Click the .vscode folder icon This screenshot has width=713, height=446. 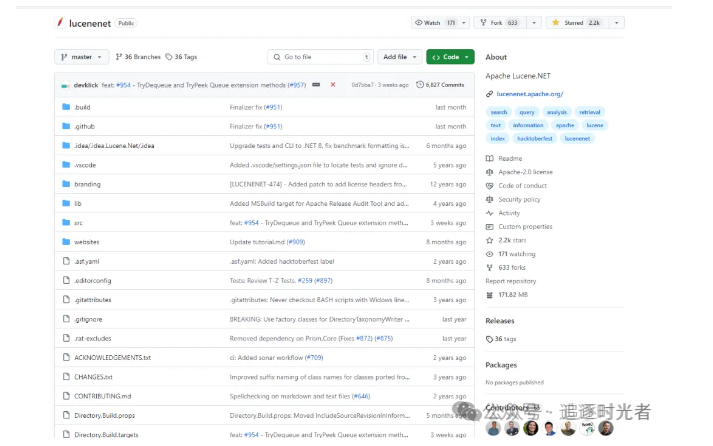66,165
